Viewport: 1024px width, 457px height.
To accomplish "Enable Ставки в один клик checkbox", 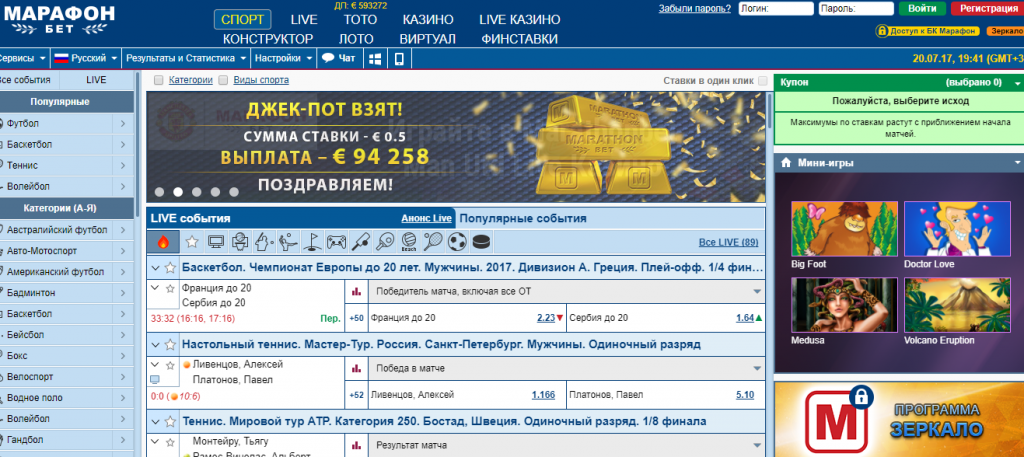I will click(x=763, y=80).
